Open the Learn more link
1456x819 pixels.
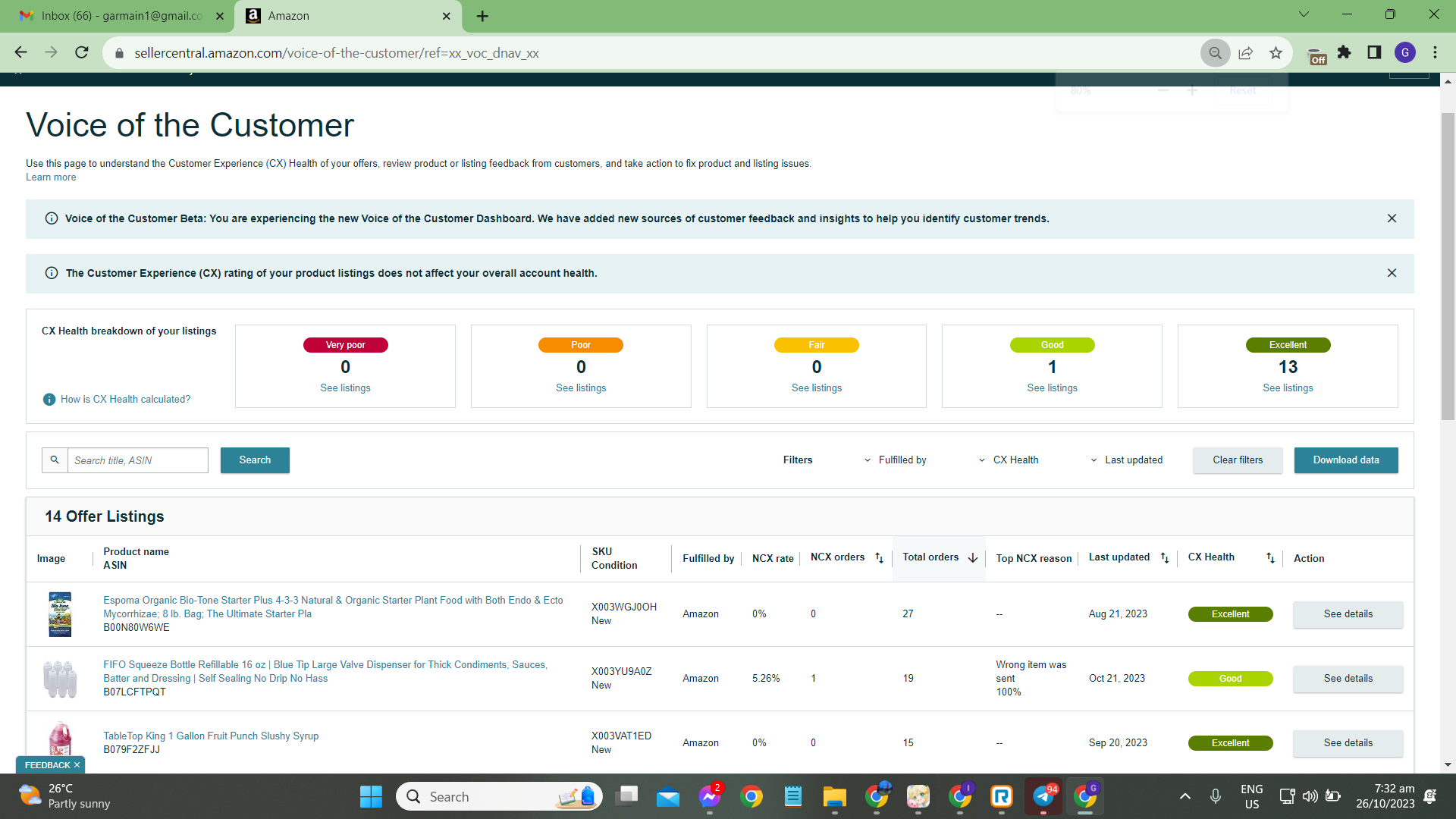click(51, 177)
